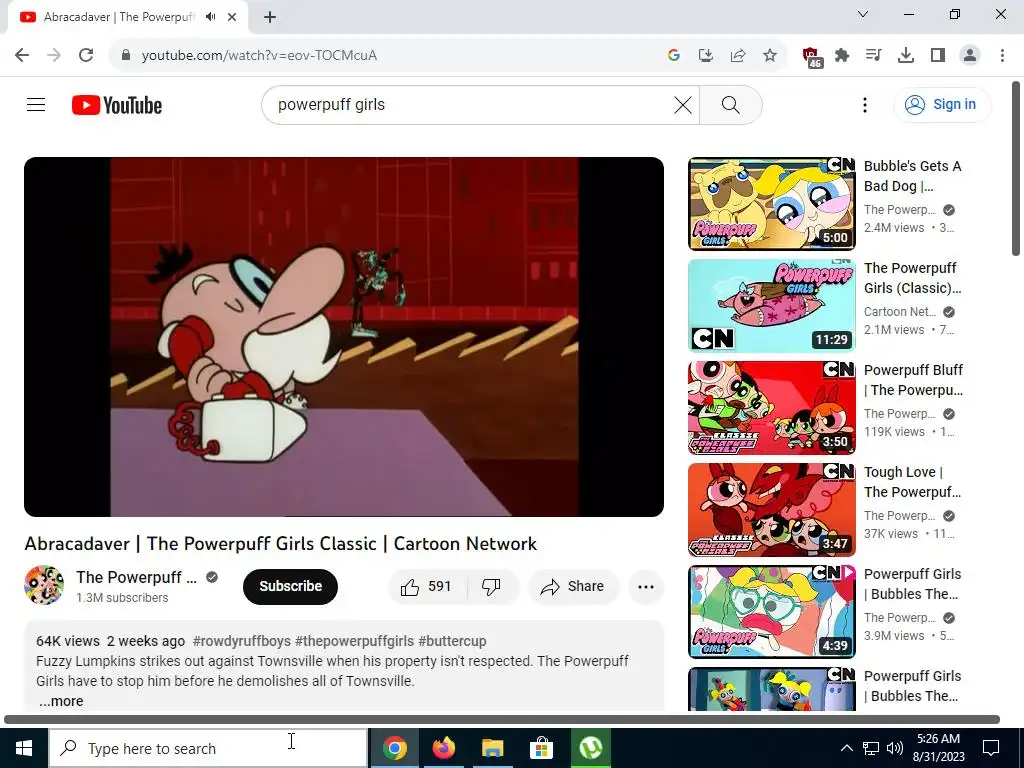
Task: Bookmark this page with the star icon
Action: (x=770, y=56)
